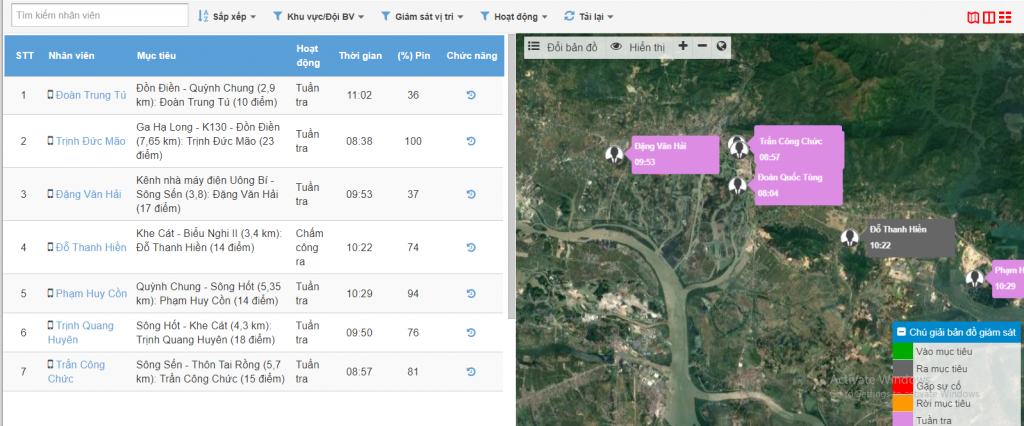Click the green Vào mục tiêu legend swatch
Screen dimensions: 1024x426
click(x=902, y=351)
